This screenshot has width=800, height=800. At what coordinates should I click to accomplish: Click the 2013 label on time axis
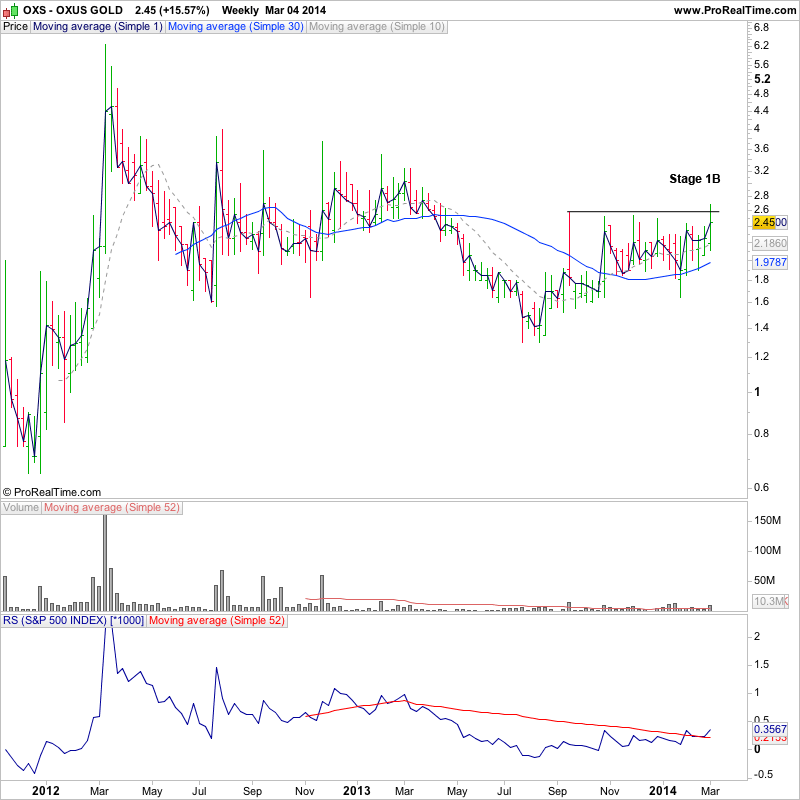[x=356, y=791]
